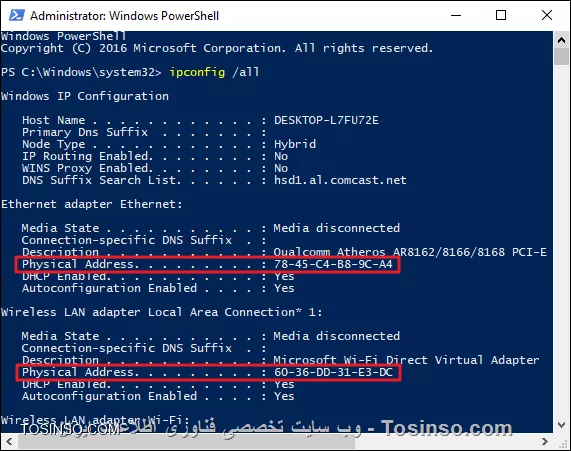
Task: Click the Administrator: Windows PowerShell title text
Action: click(125, 16)
